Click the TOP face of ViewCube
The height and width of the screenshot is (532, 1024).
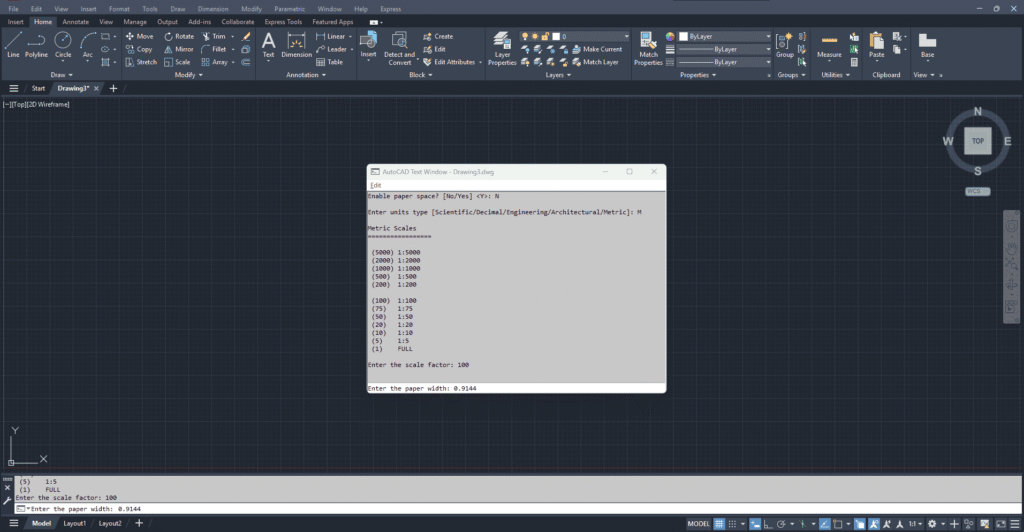pos(978,141)
